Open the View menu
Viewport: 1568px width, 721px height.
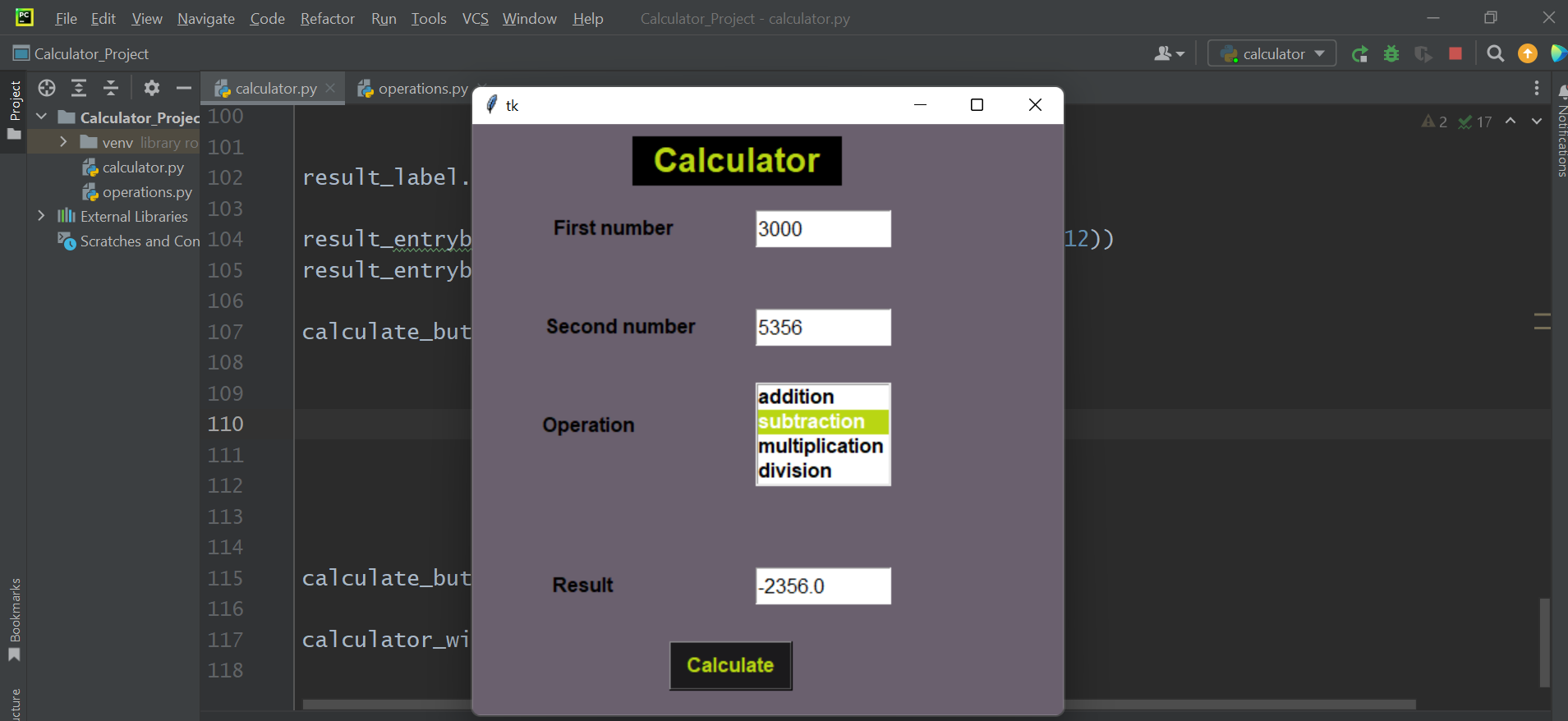147,18
